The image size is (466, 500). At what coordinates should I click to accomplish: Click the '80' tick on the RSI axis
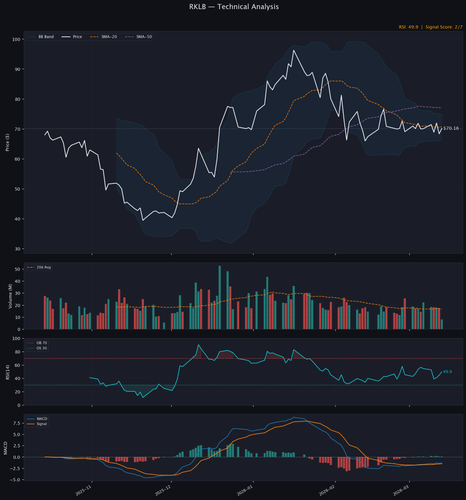click(x=18, y=352)
